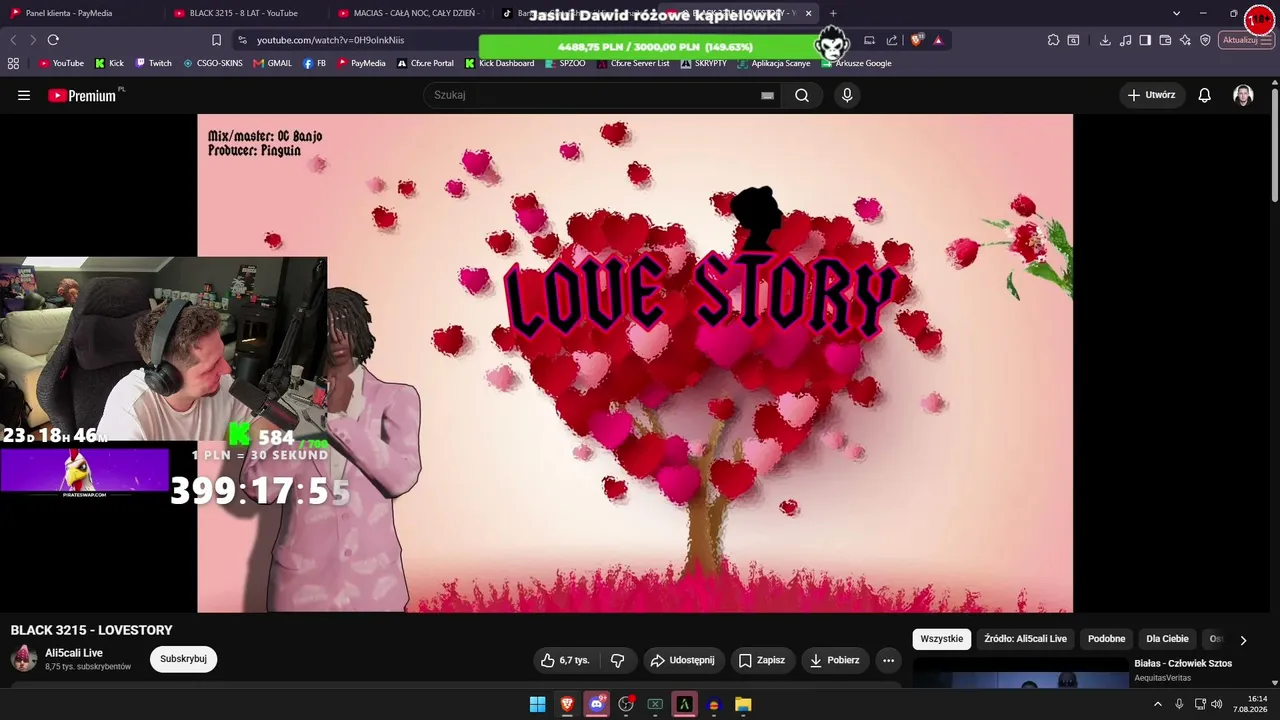Open Excel from the taskbar
The image size is (1280, 720).
click(655, 704)
